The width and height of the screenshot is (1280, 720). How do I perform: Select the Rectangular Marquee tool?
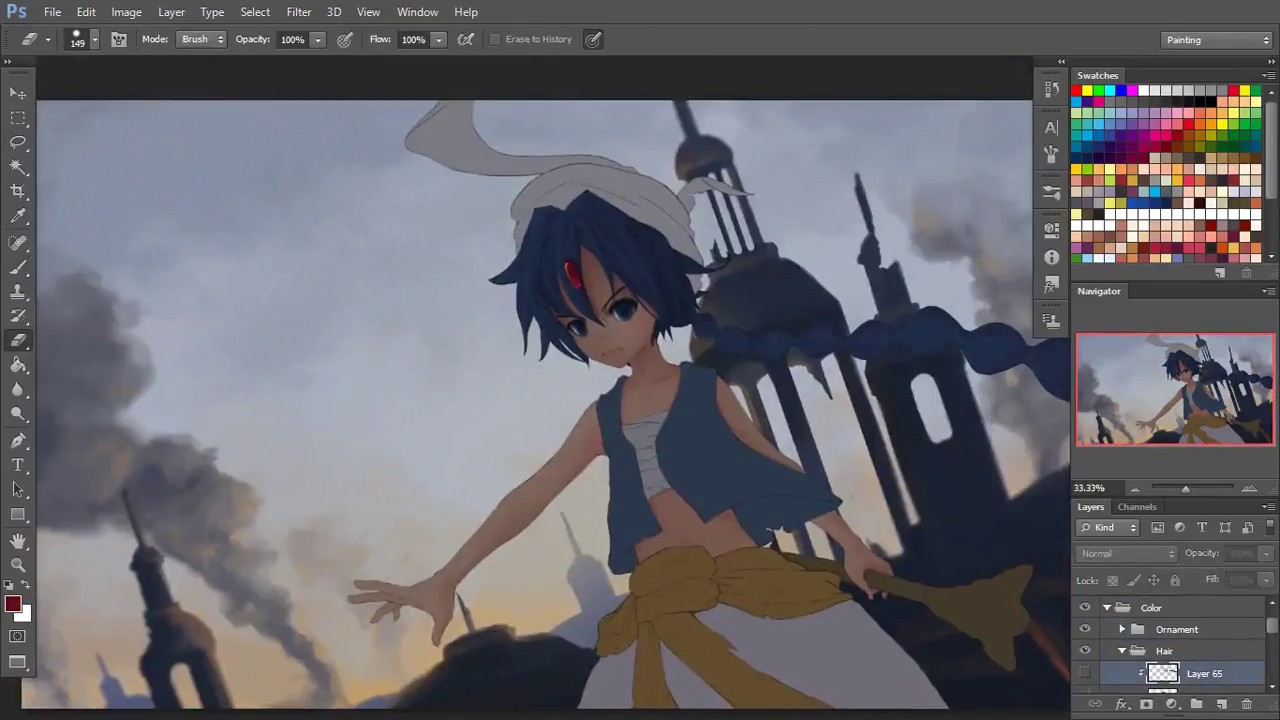[x=18, y=118]
